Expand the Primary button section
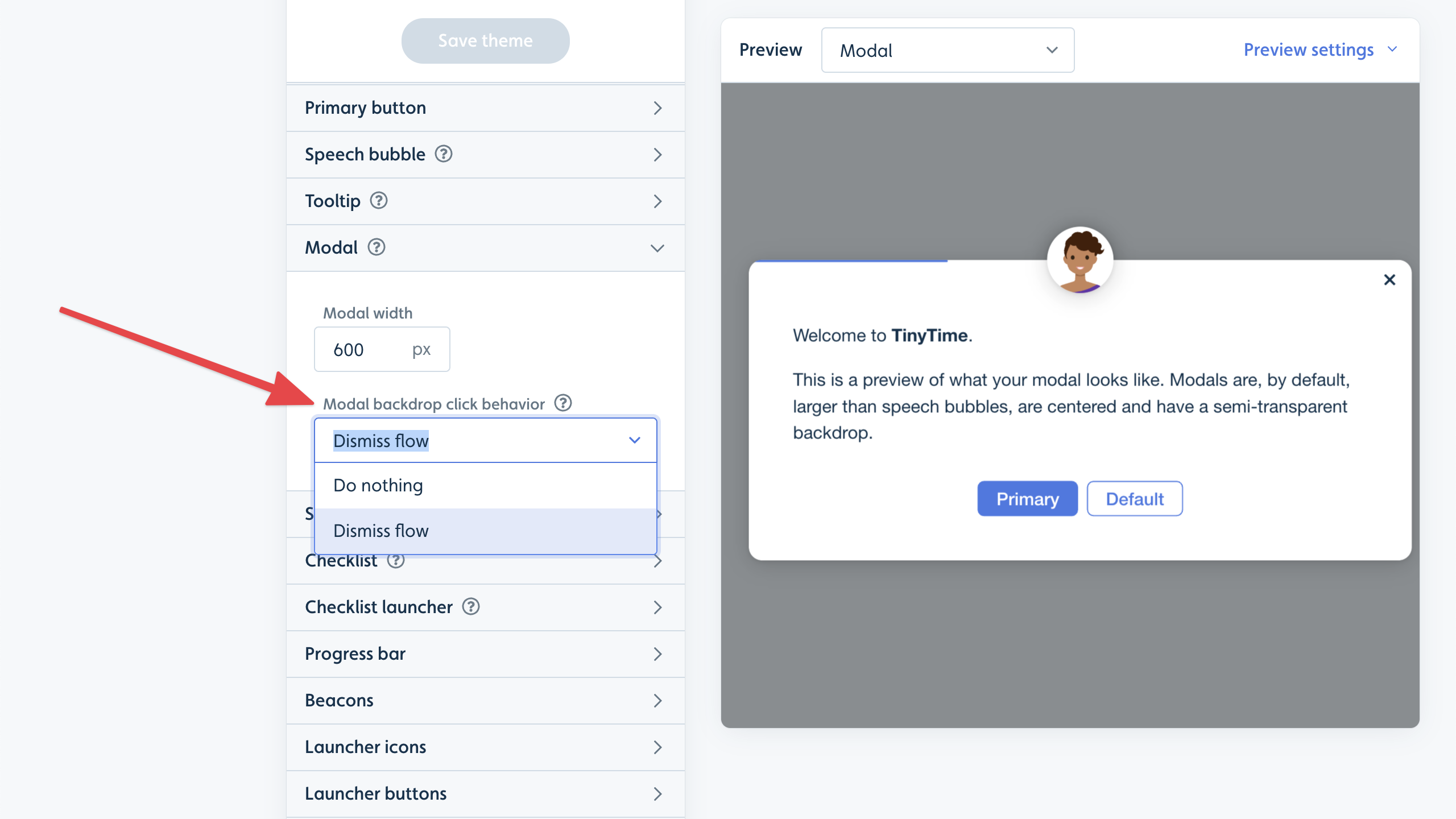1456x819 pixels. [486, 108]
